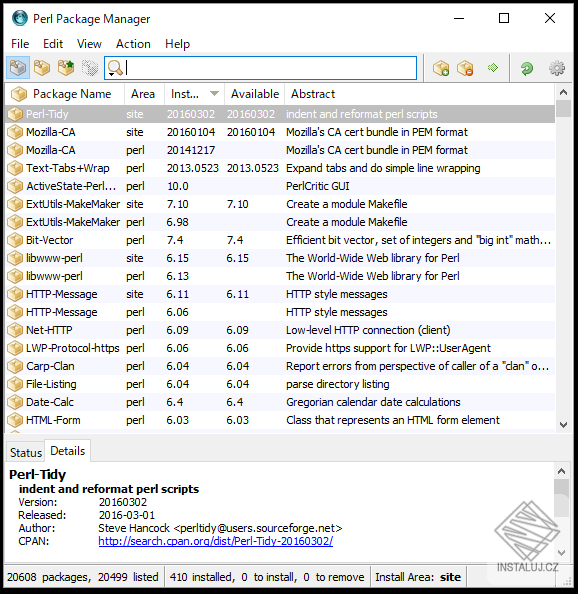Click the Perl Package Manager title icon

tap(20, 18)
